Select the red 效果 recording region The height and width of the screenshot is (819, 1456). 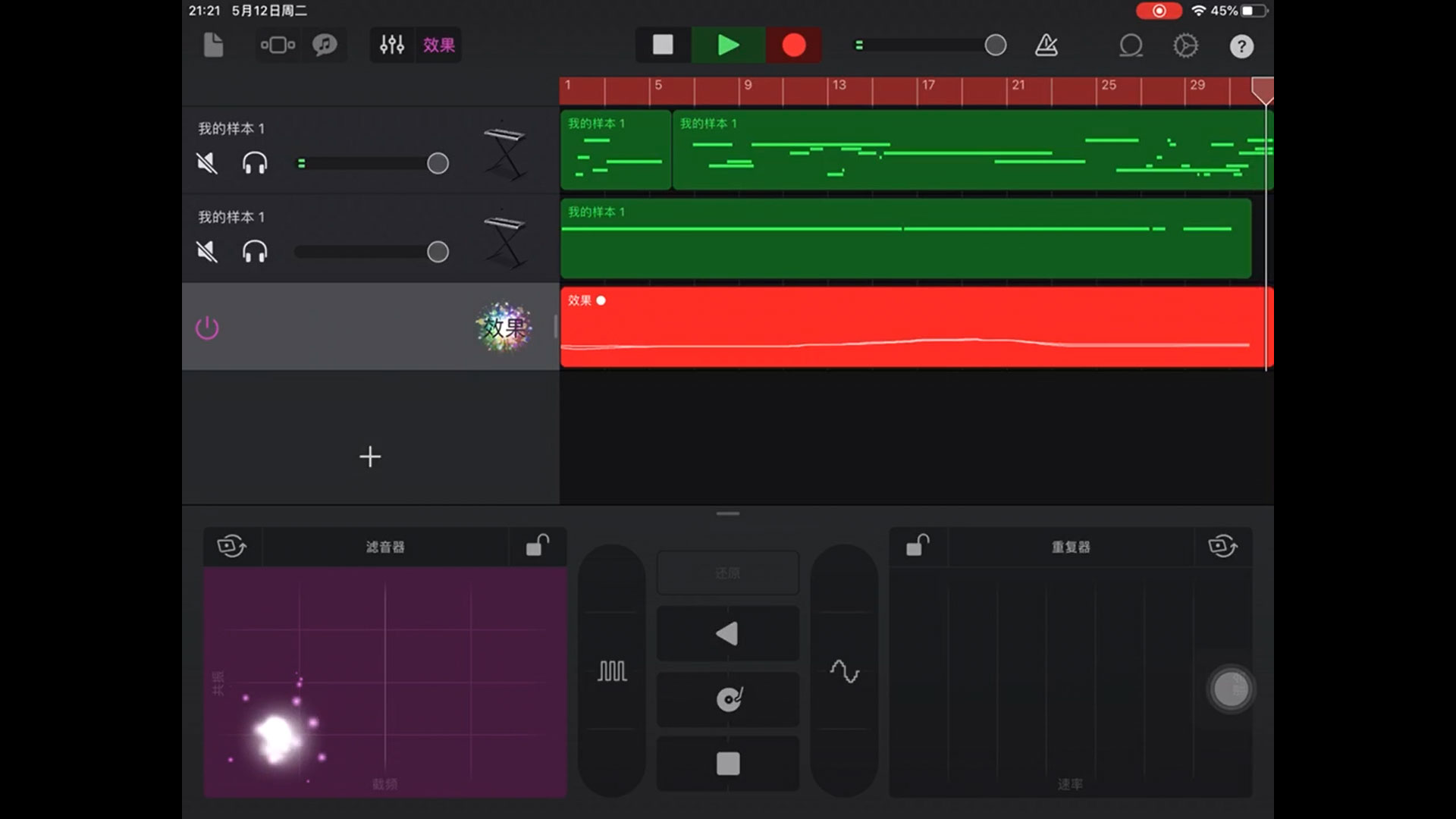click(917, 328)
